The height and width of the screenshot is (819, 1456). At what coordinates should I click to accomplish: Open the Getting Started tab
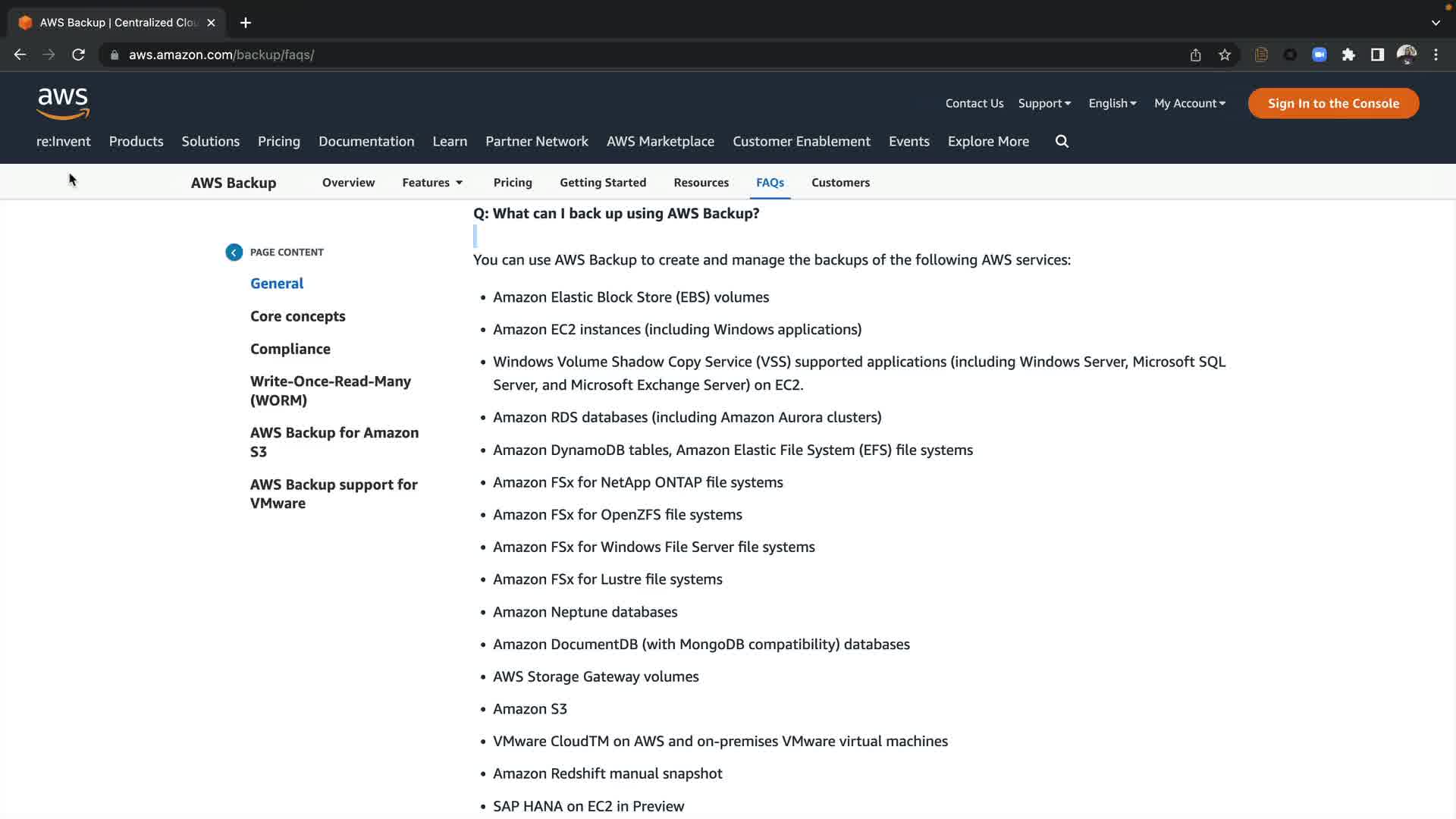(603, 182)
